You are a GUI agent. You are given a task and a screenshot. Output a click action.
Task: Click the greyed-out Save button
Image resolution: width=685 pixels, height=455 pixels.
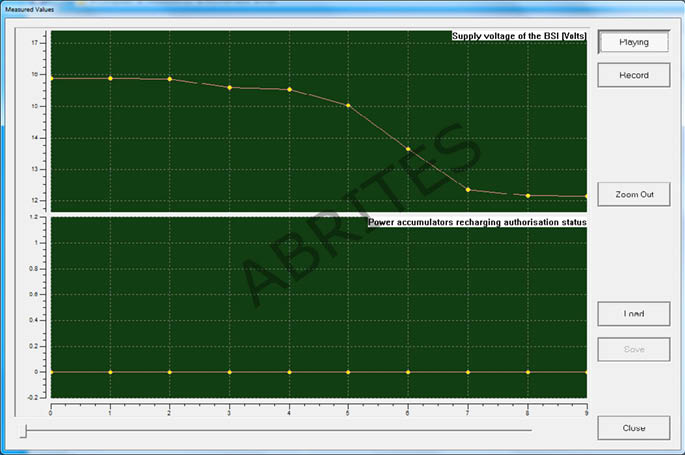[633, 349]
